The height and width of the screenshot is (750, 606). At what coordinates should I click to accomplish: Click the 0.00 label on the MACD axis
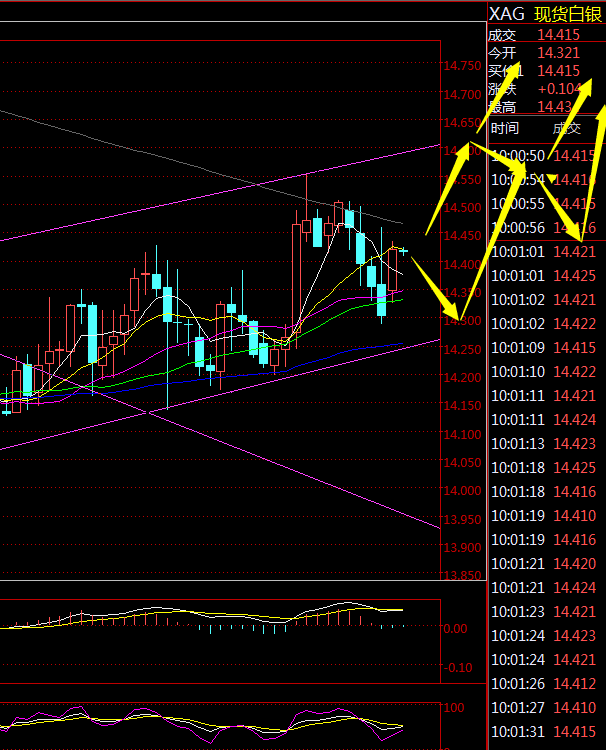(455, 629)
